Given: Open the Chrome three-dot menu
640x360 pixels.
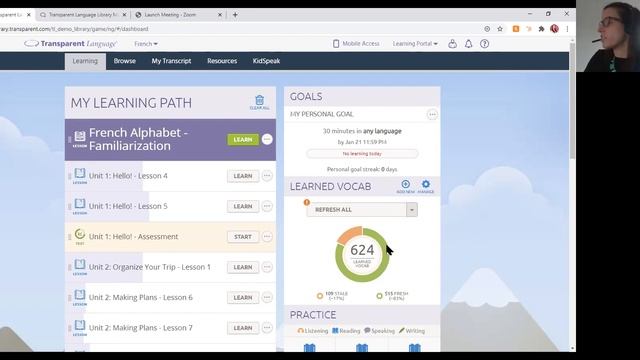Looking at the screenshot, I should coord(567,29).
